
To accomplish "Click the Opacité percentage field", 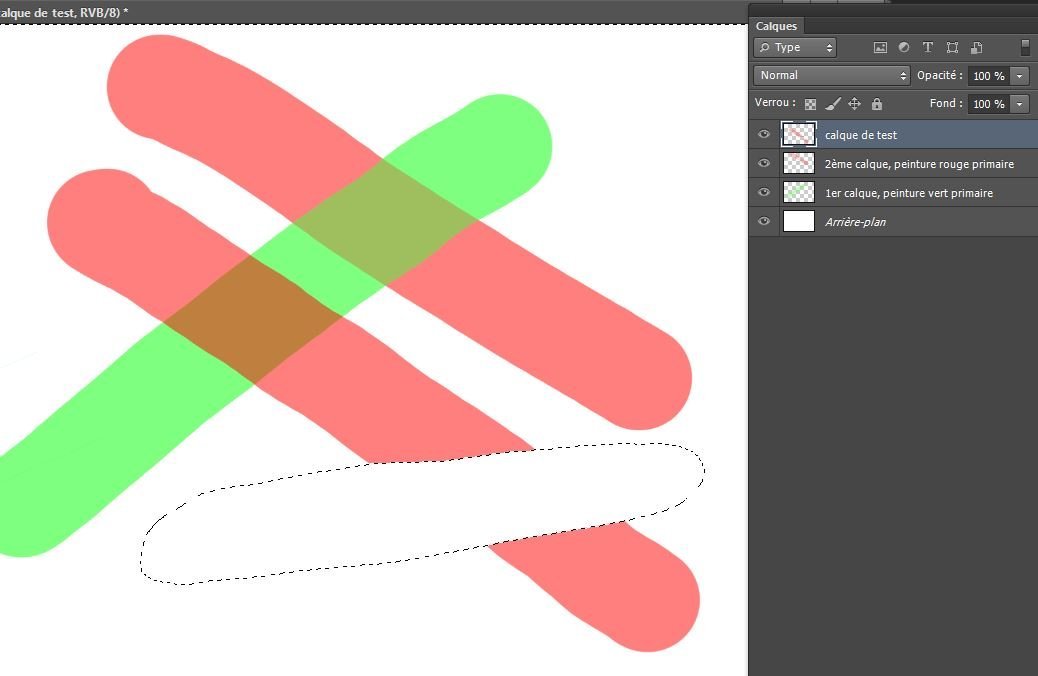I will pyautogui.click(x=988, y=76).
